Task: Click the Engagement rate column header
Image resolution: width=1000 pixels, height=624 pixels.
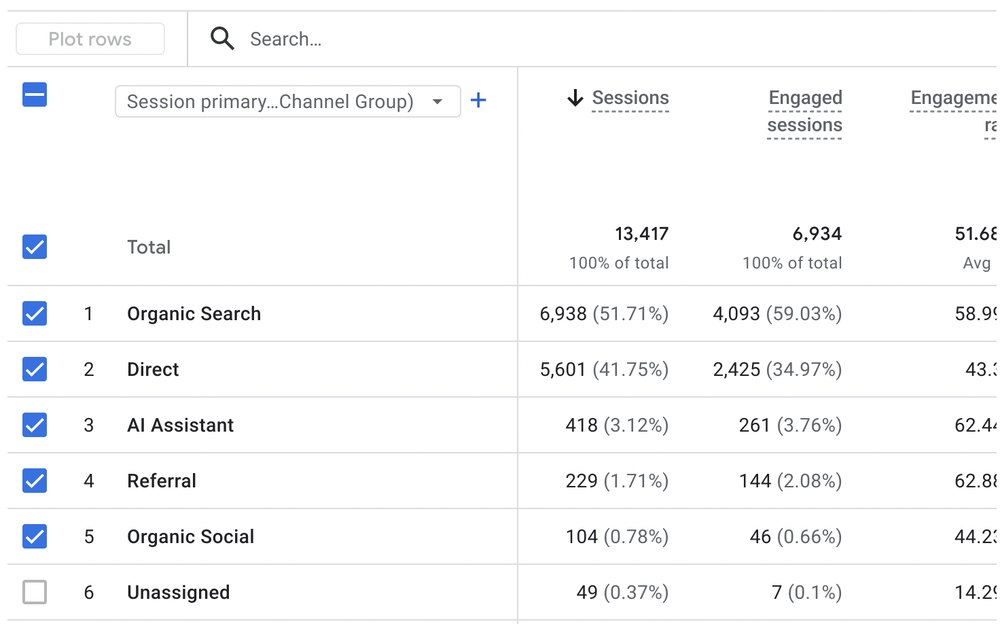Action: point(953,111)
